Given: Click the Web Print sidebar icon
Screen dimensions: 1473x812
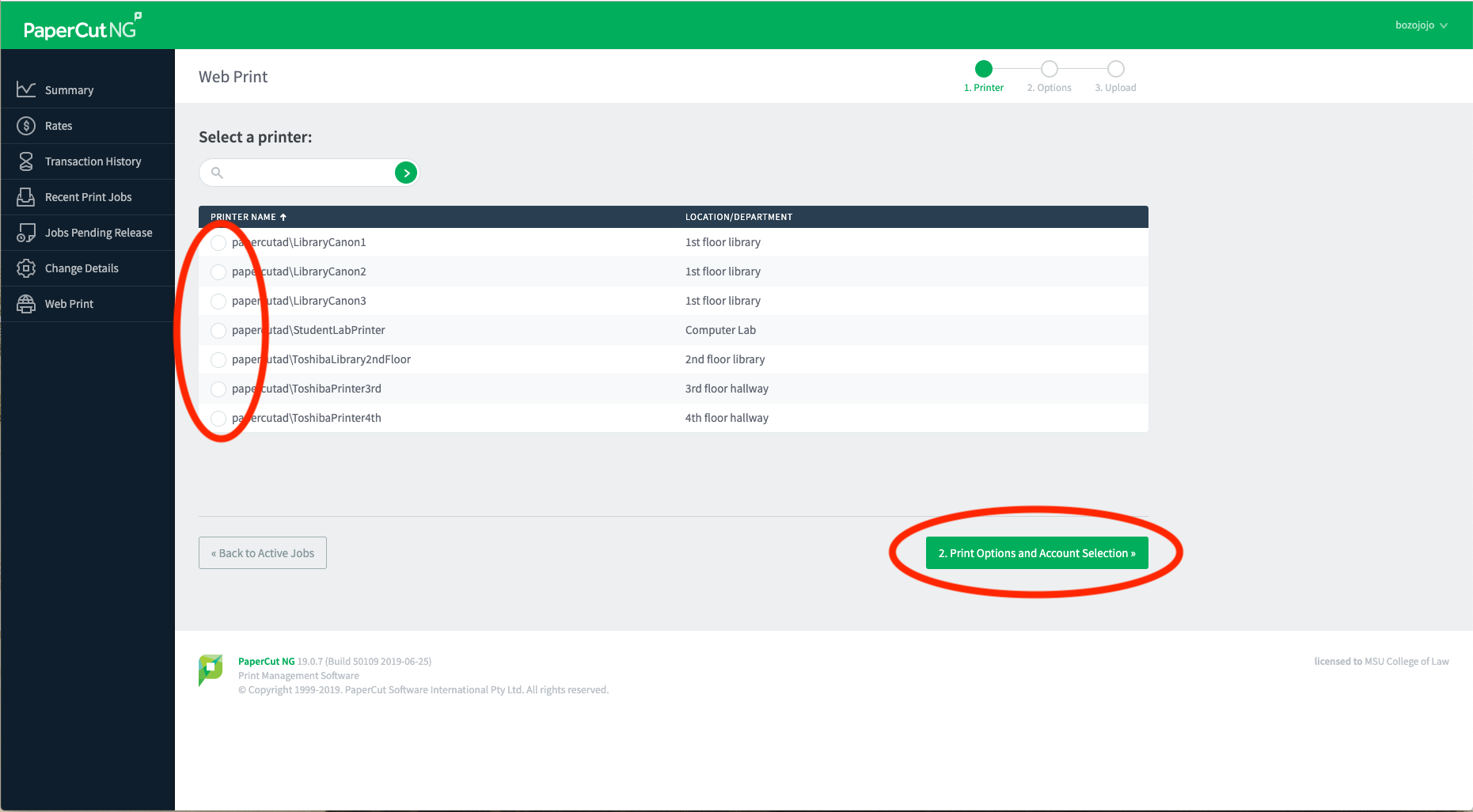Looking at the screenshot, I should (x=26, y=304).
